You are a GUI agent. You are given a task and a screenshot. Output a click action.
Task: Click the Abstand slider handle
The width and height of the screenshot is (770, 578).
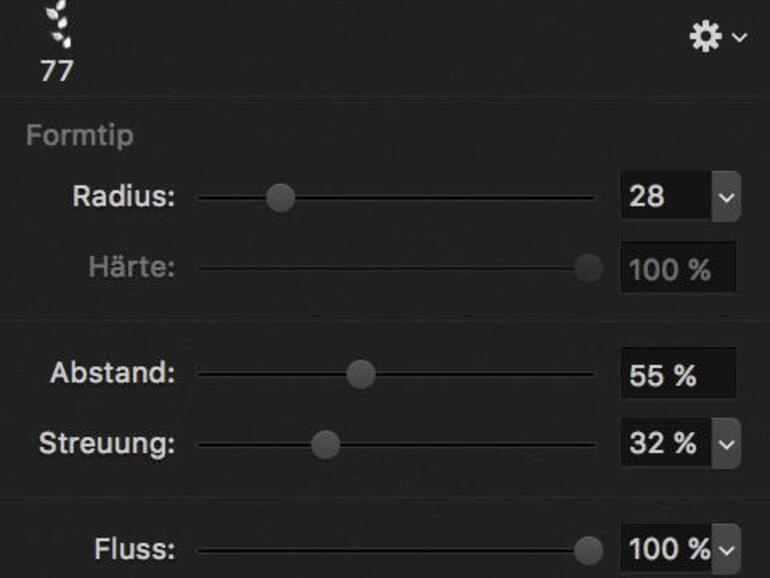click(x=361, y=374)
